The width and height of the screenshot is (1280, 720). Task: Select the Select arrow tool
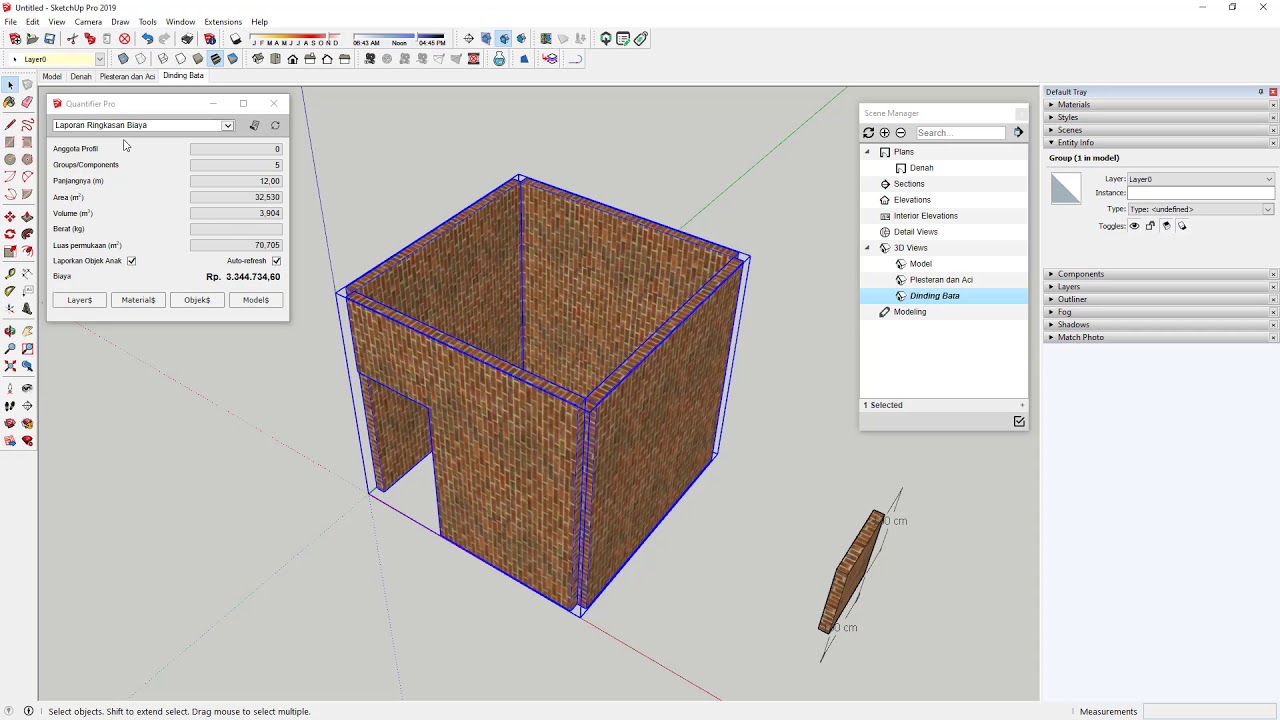[x=10, y=85]
